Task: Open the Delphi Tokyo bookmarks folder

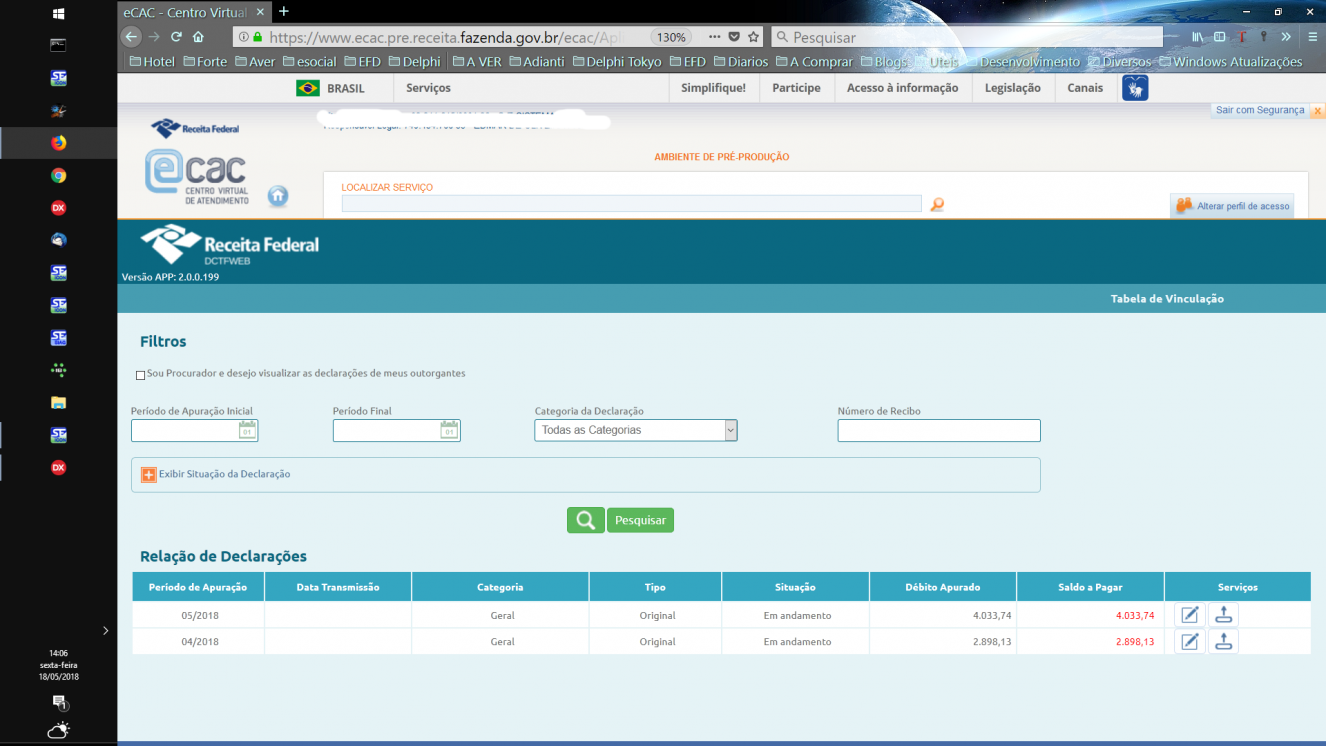Action: coord(616,62)
